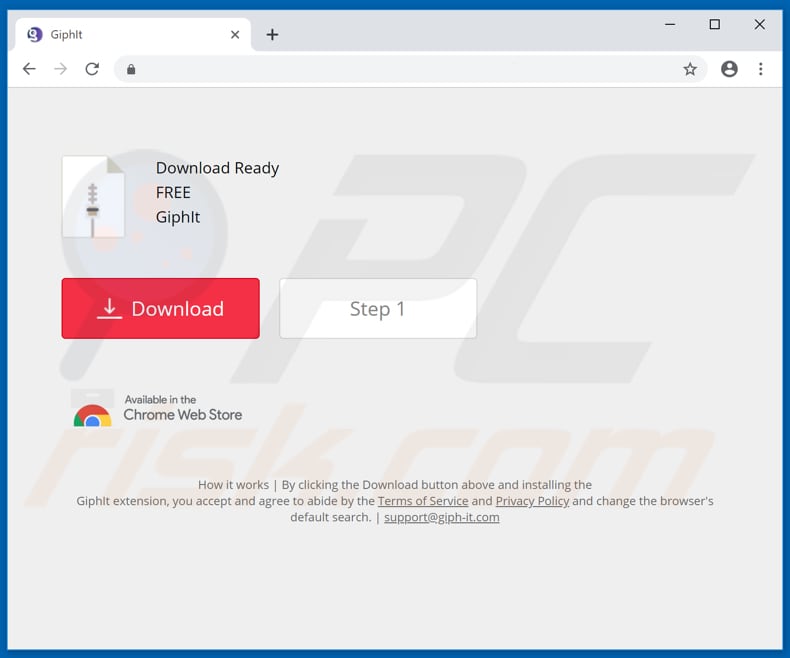
Task: Maximize the browser window
Action: [x=714, y=24]
